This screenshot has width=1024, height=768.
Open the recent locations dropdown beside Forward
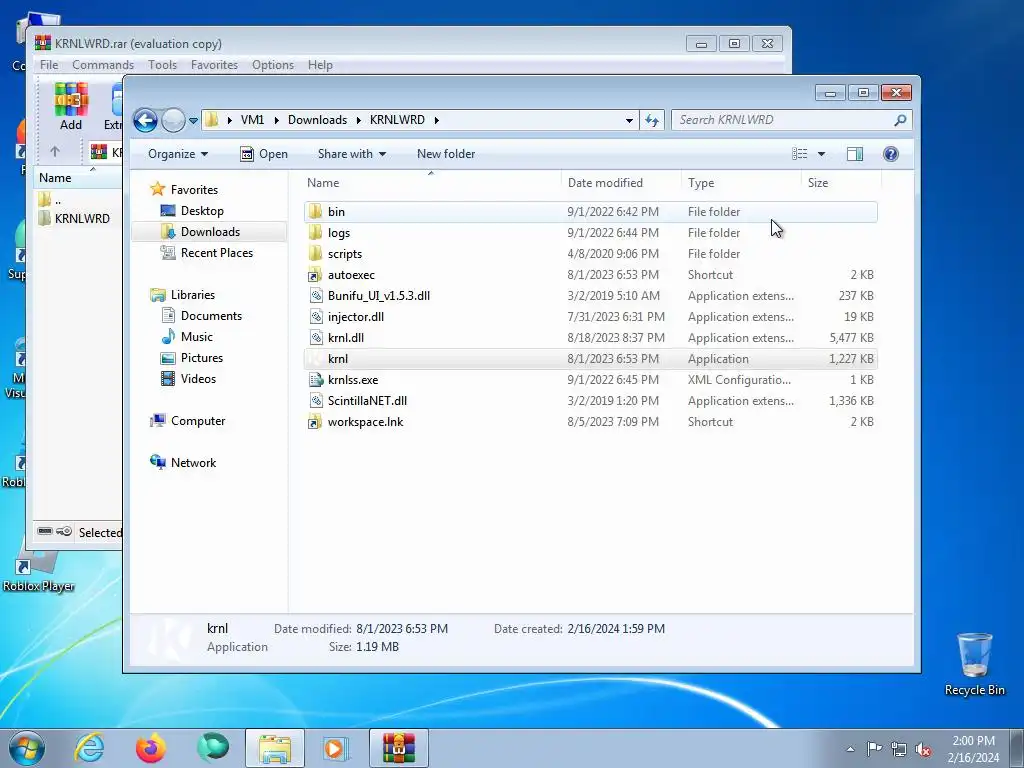coord(193,121)
